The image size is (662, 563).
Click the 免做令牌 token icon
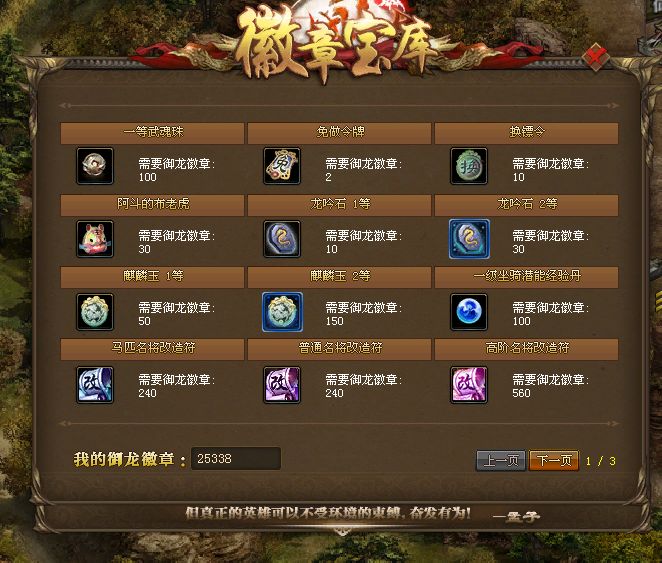tap(282, 166)
